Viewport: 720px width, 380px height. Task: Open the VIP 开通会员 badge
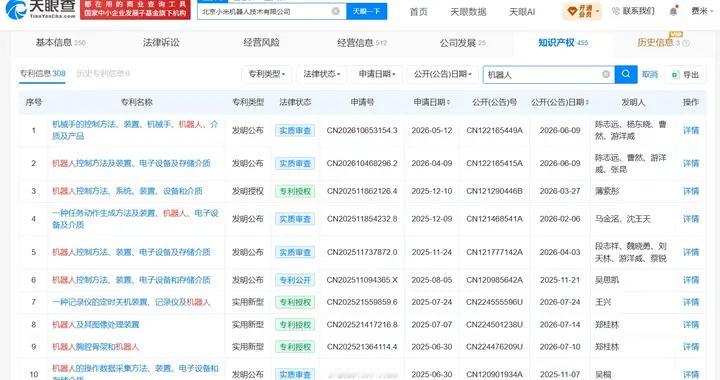tap(582, 11)
